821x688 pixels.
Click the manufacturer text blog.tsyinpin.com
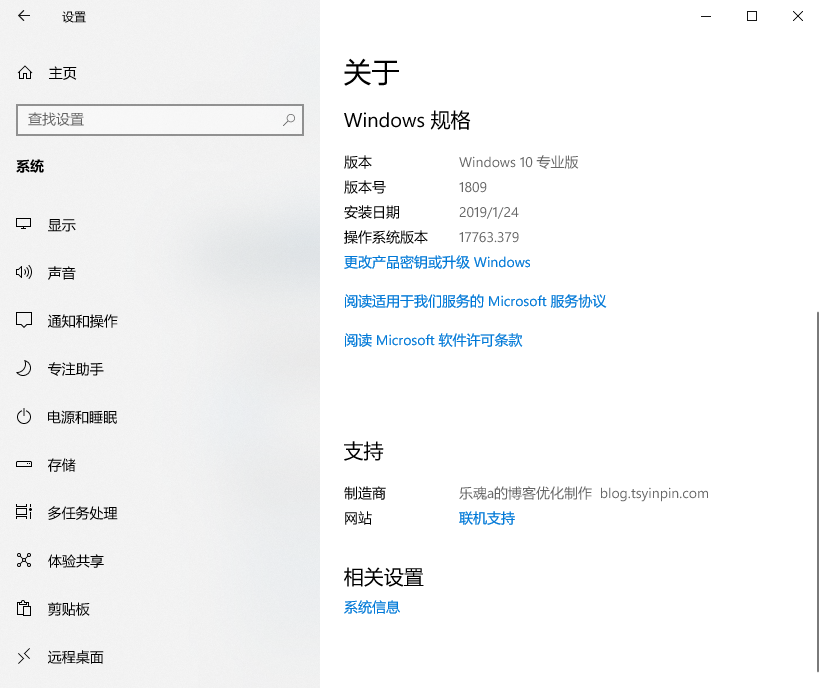click(x=654, y=494)
